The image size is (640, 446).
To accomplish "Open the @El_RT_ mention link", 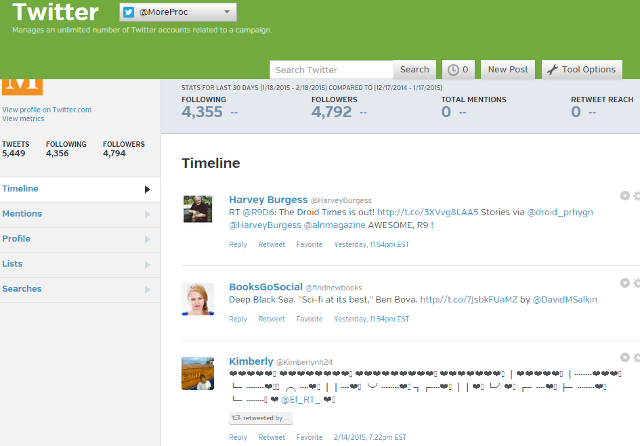I will (301, 400).
